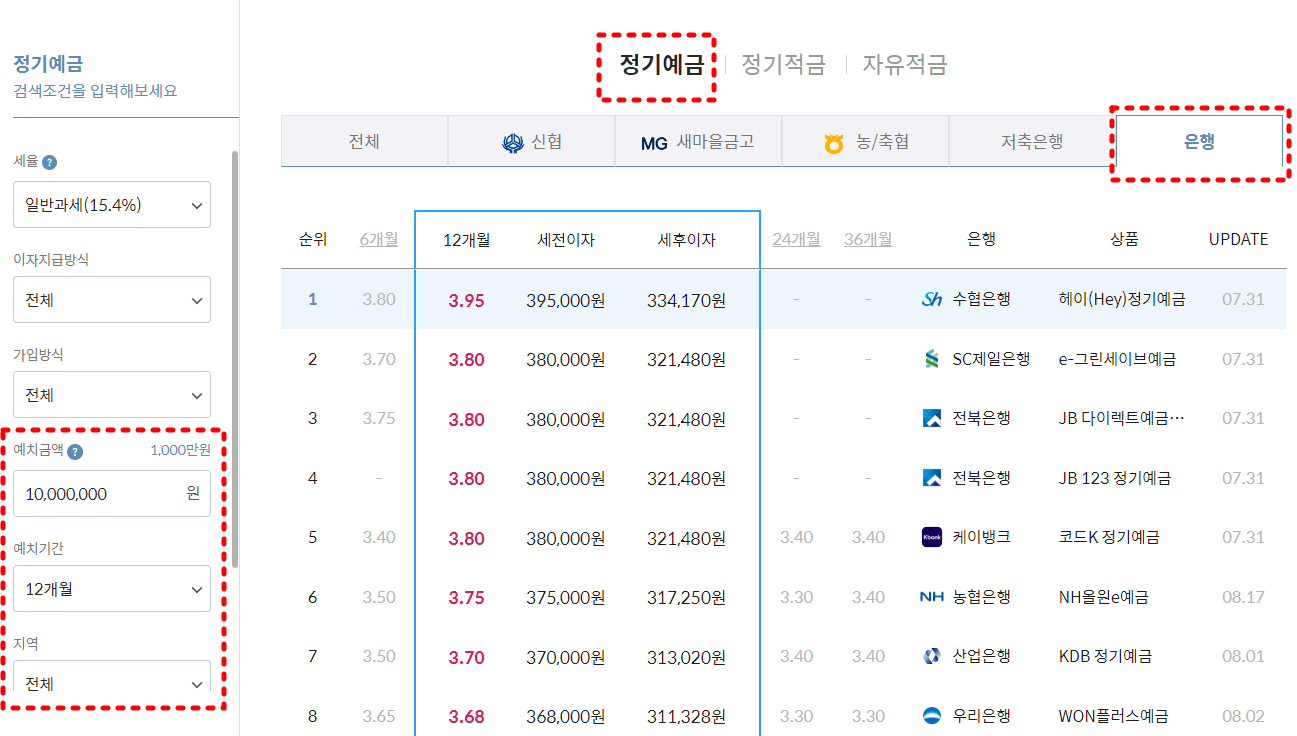Screen dimensions: 1297x736
Task: Click 395,000원 pre-tax interest
Action: click(x=566, y=300)
